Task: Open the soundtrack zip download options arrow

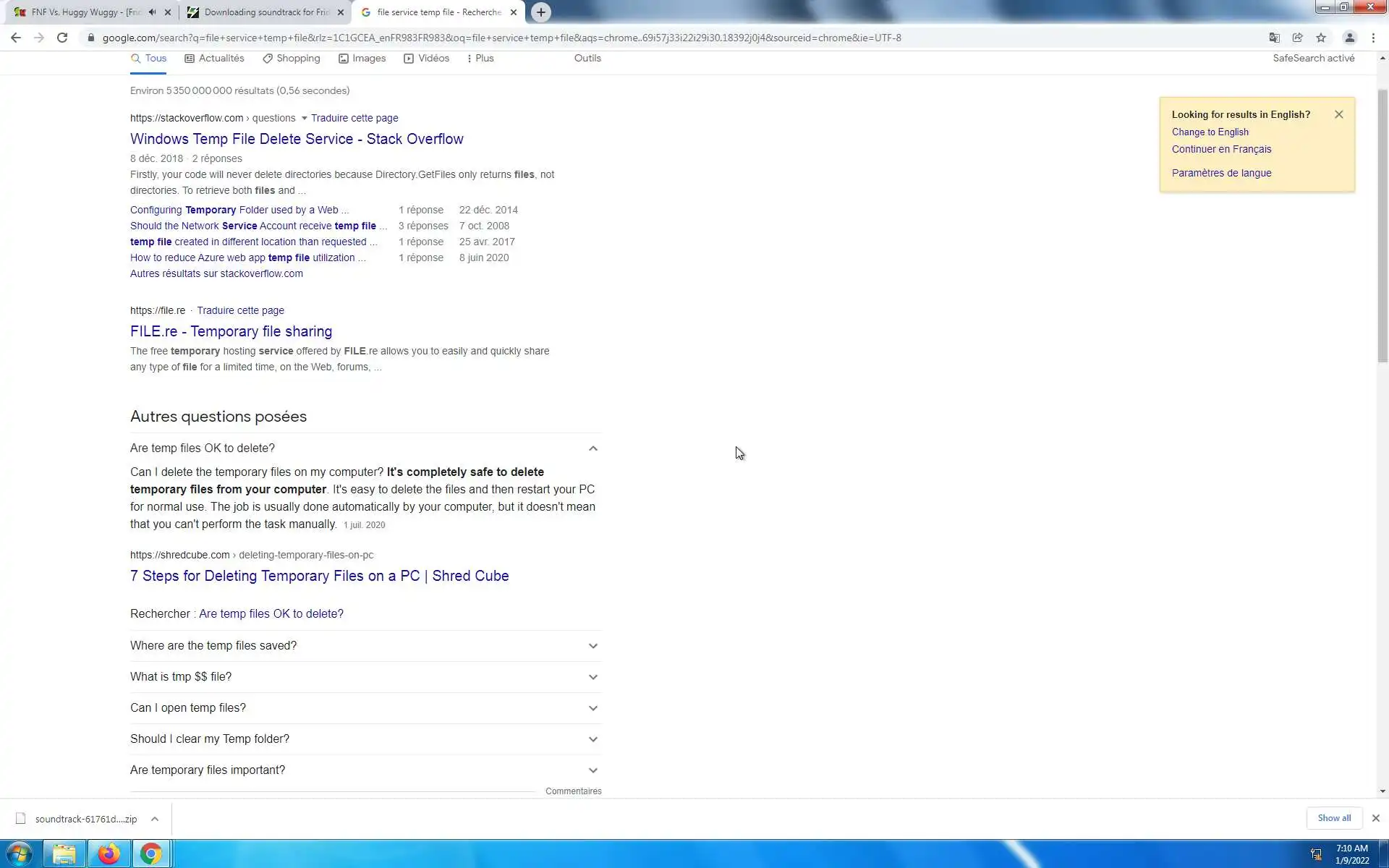Action: 154,819
